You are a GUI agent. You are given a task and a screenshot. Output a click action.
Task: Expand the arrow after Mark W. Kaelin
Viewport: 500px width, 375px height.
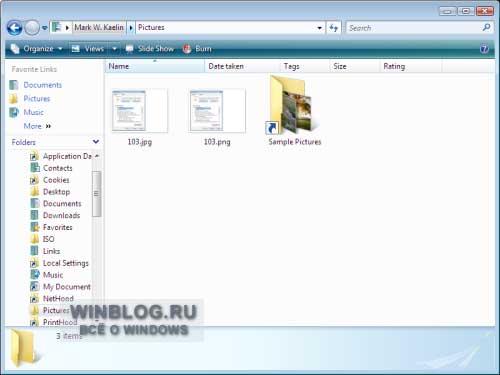click(131, 28)
